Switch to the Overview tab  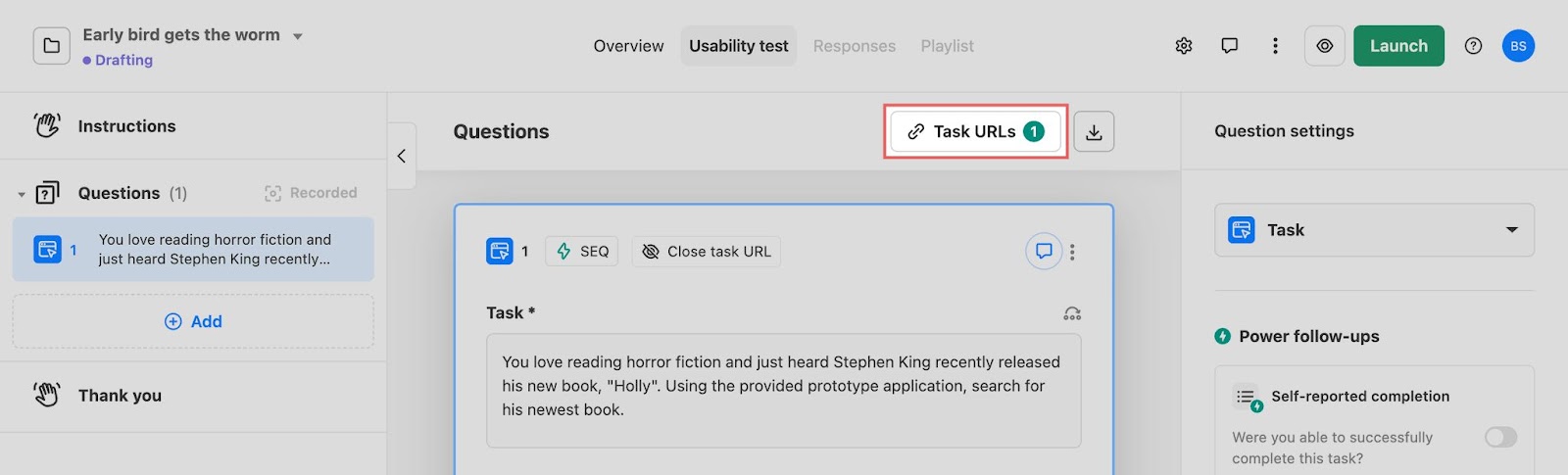pos(628,46)
